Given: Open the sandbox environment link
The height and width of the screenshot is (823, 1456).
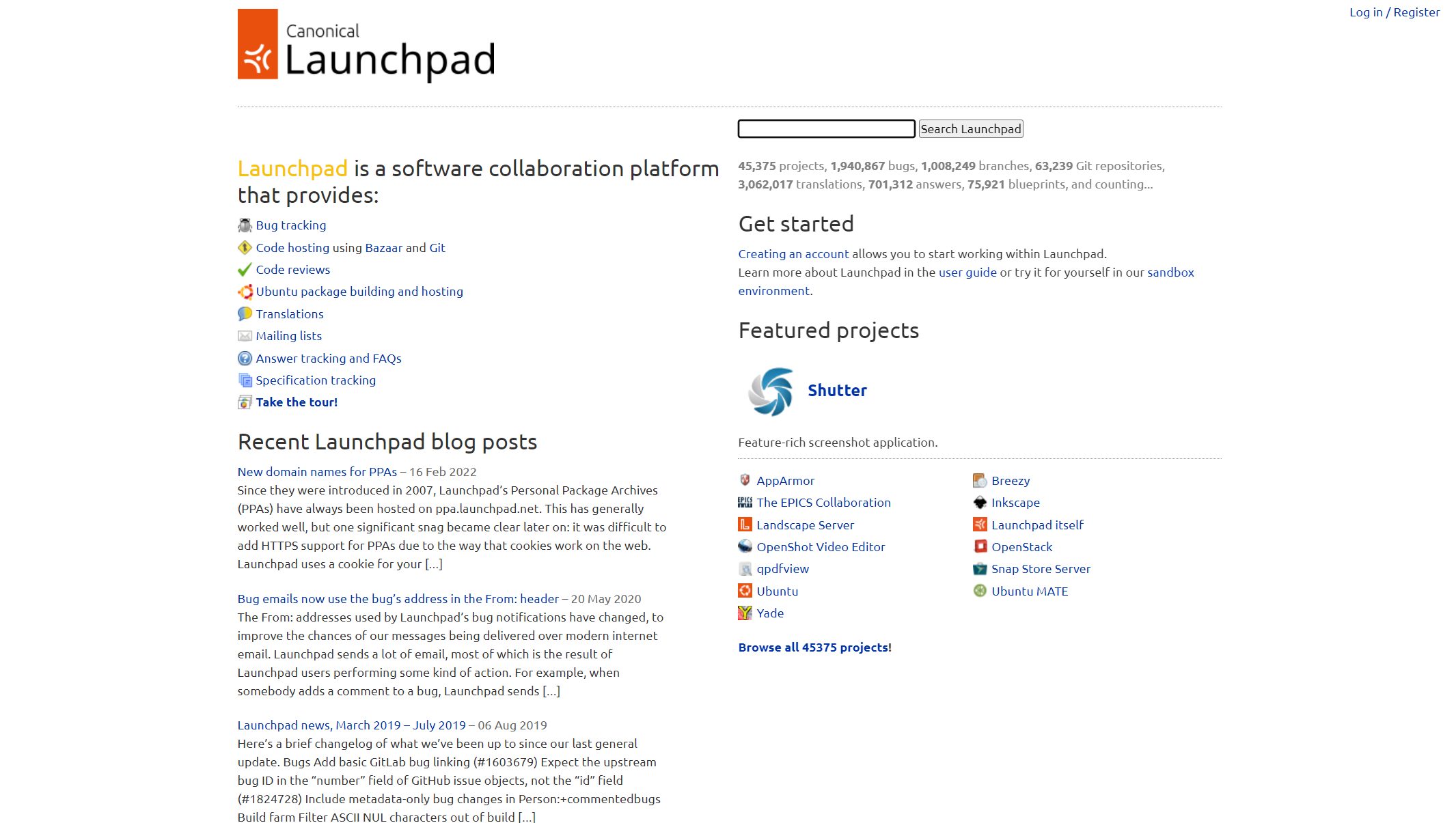Looking at the screenshot, I should (x=1170, y=272).
